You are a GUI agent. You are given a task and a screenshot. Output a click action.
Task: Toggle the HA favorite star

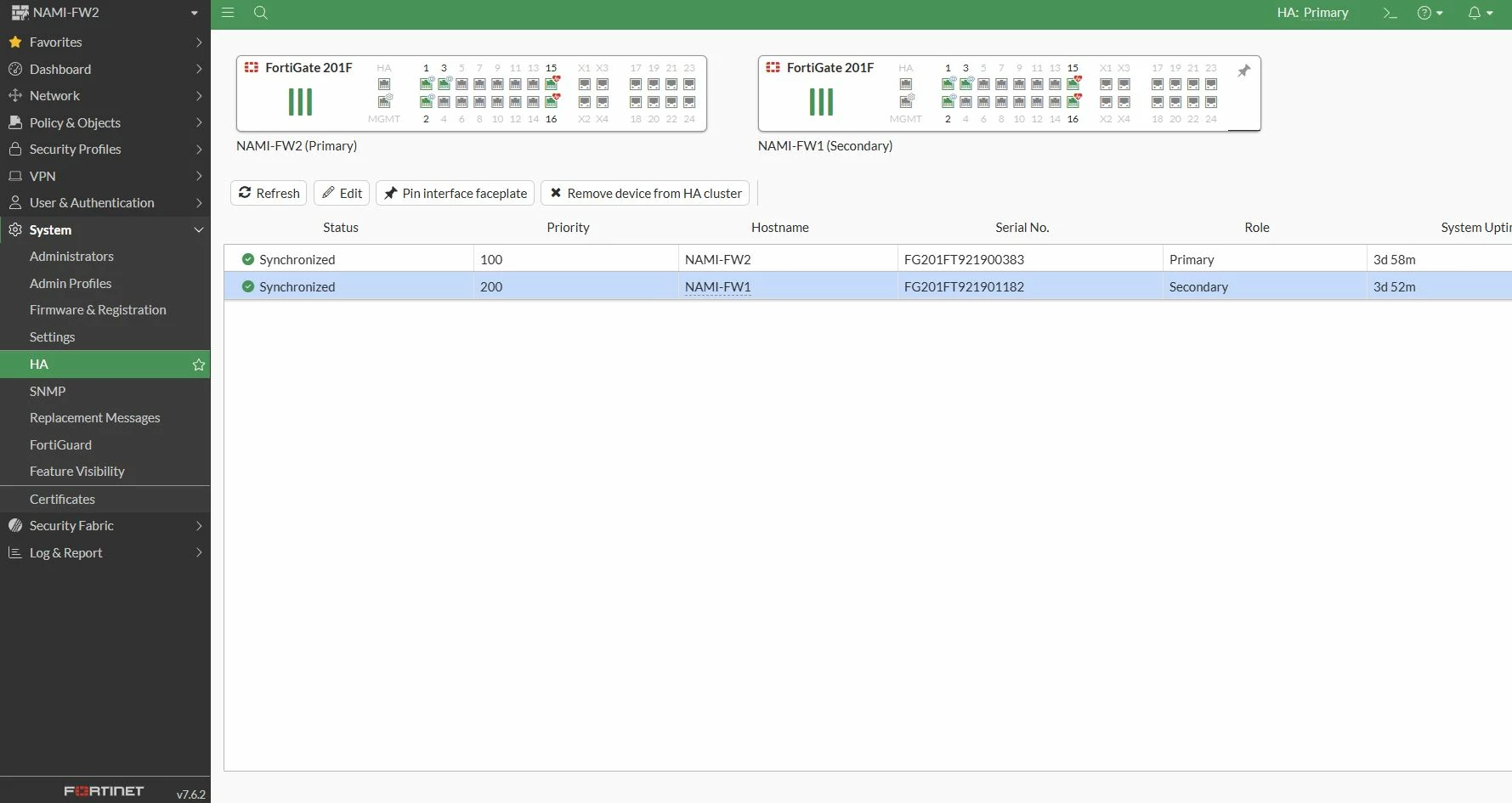coord(199,365)
